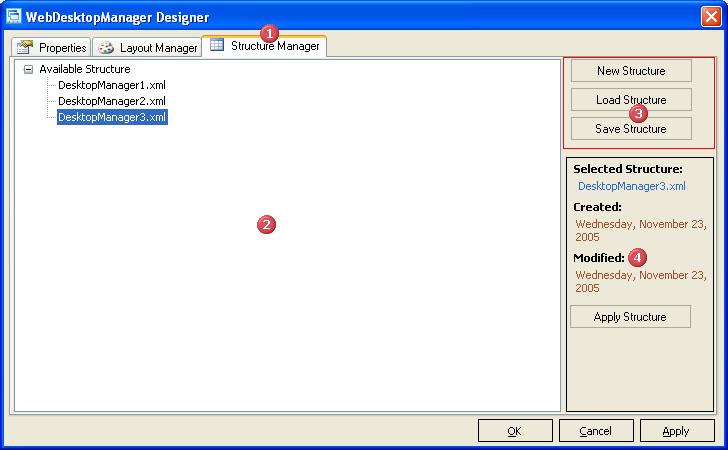Click the red number 4 marker beside Modified

[x=638, y=257]
